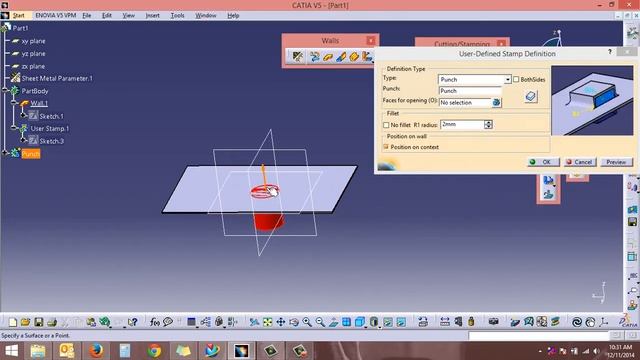Image resolution: width=640 pixels, height=360 pixels.
Task: Click the multi-view four-pane icon
Action: [347, 322]
